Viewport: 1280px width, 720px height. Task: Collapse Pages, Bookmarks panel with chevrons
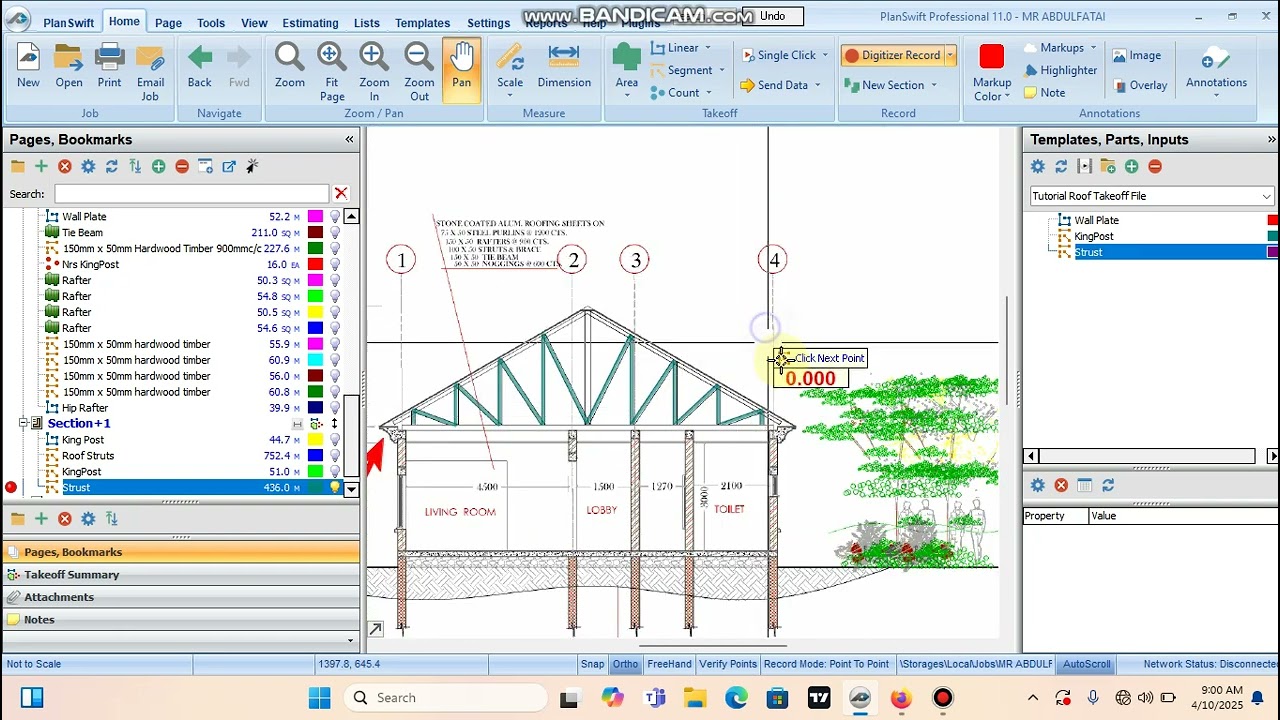tap(349, 140)
